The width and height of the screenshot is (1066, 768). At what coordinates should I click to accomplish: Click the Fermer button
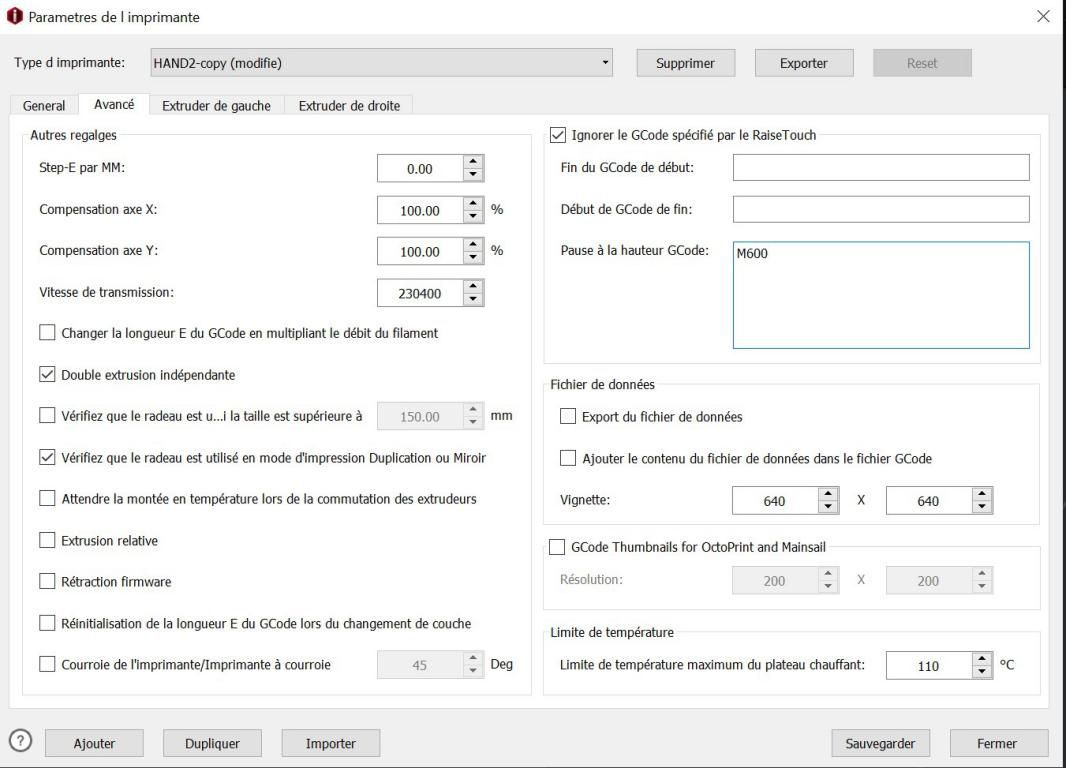[999, 743]
